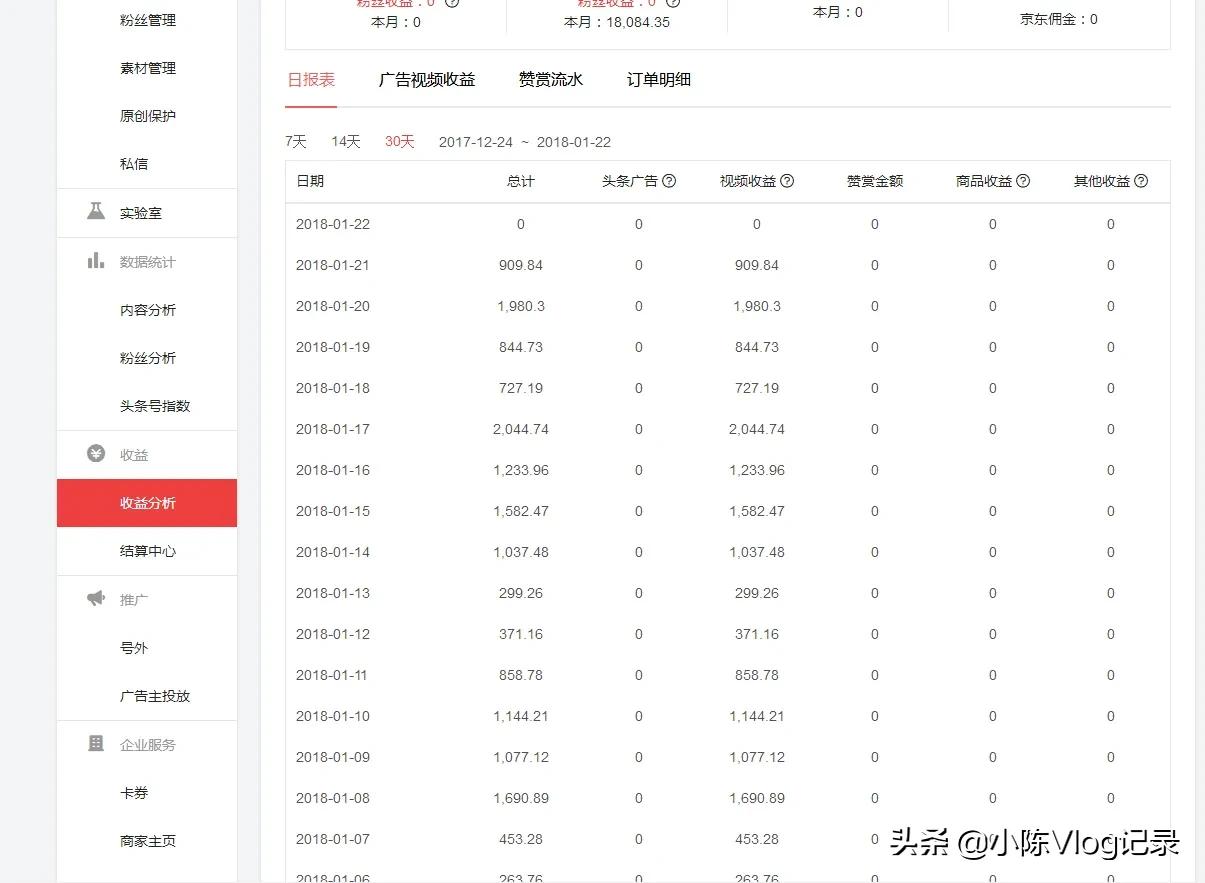Switch to the 广告视频收益 tab
Screen dimensions: 1205x883
coord(427,80)
